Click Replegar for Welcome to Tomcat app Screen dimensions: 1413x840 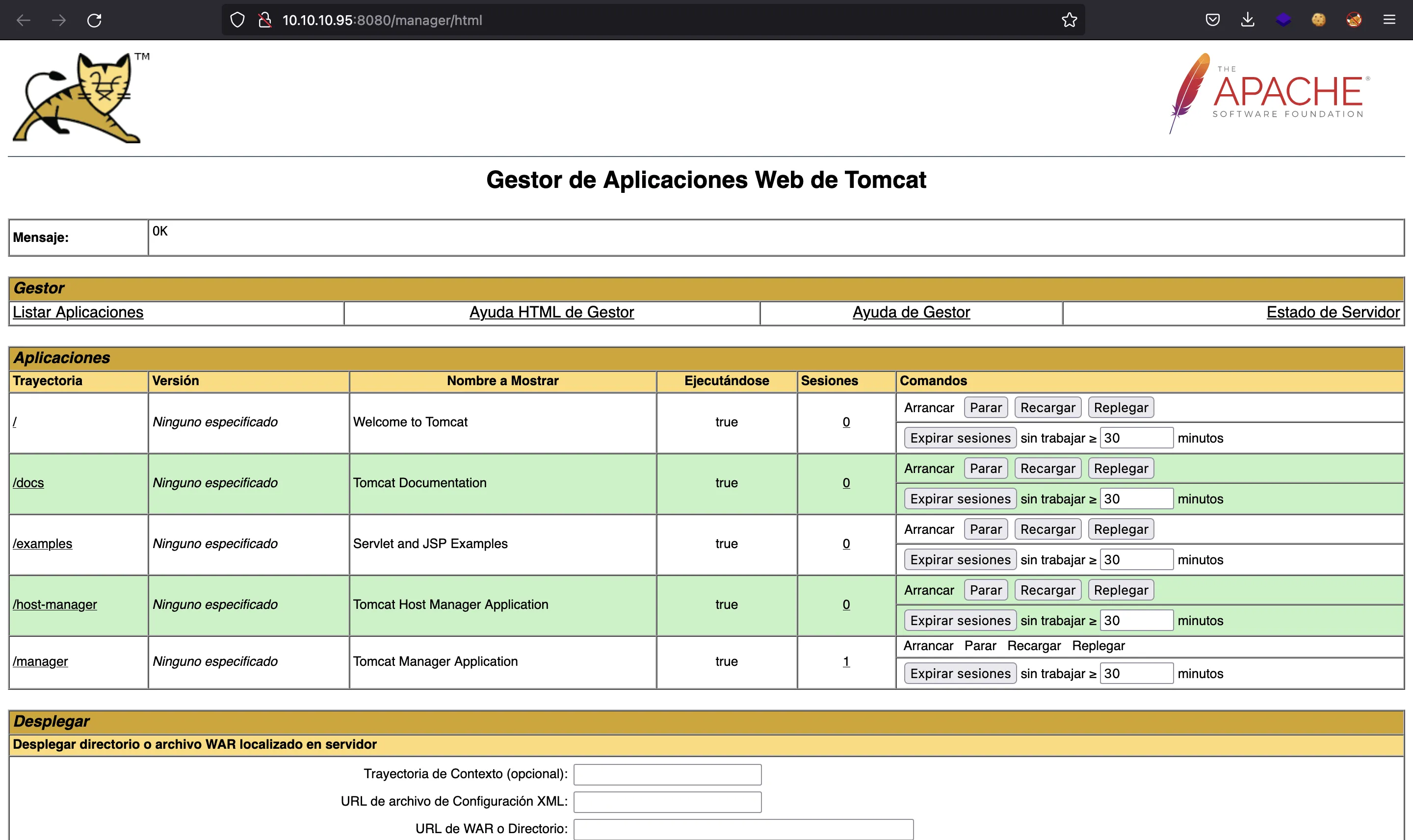(x=1121, y=408)
